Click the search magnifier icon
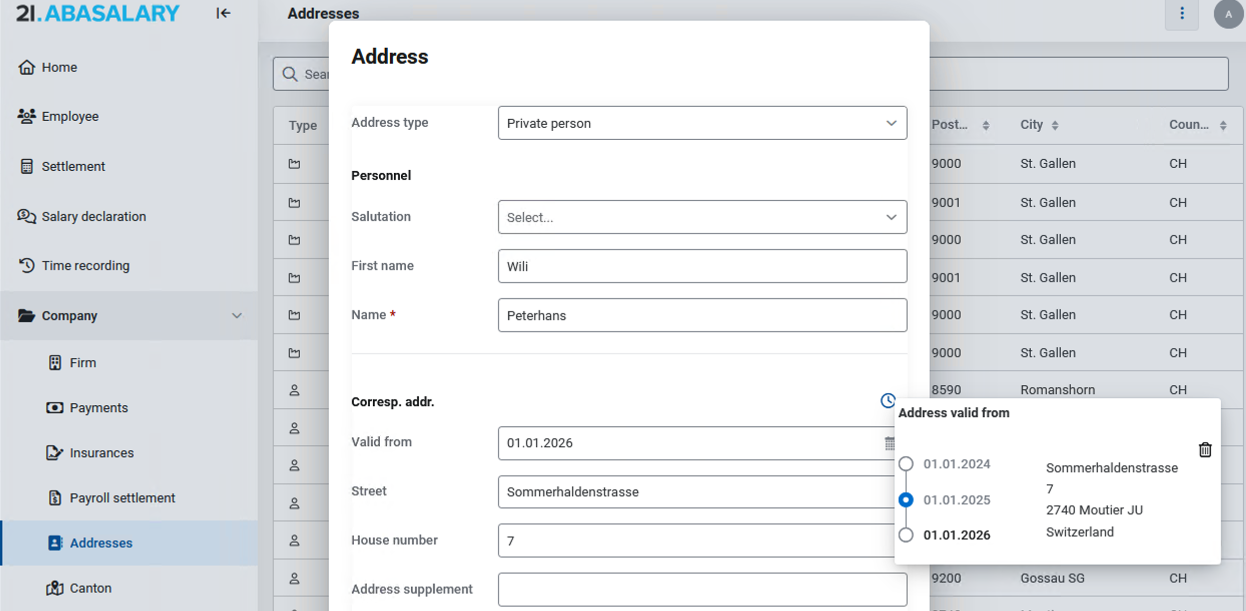1246x611 pixels. (290, 74)
